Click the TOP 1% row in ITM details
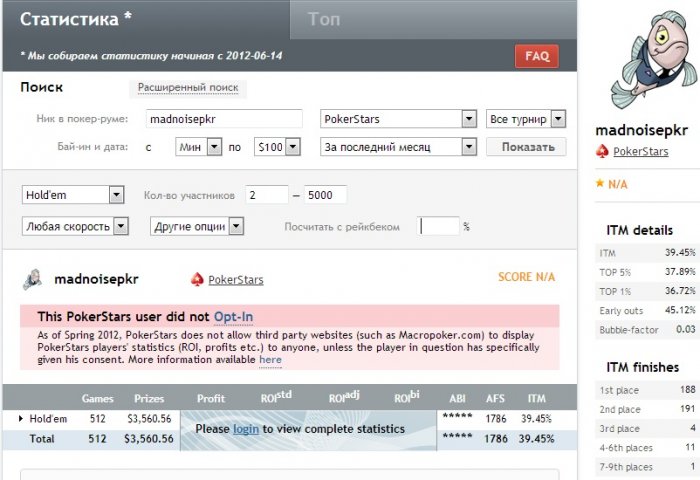The width and height of the screenshot is (700, 480). 647,291
